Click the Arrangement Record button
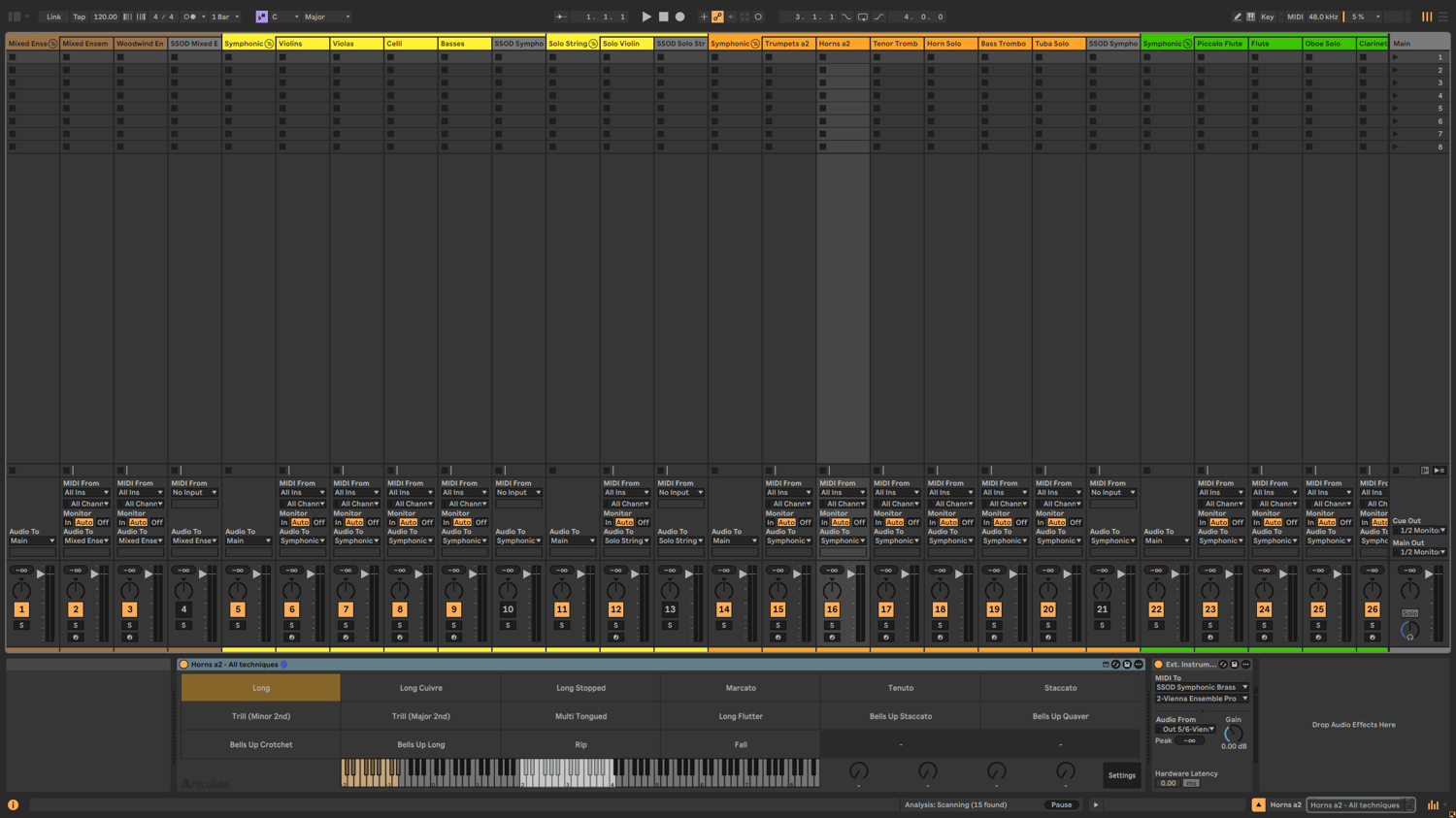The width and height of the screenshot is (1456, 818). [679, 16]
